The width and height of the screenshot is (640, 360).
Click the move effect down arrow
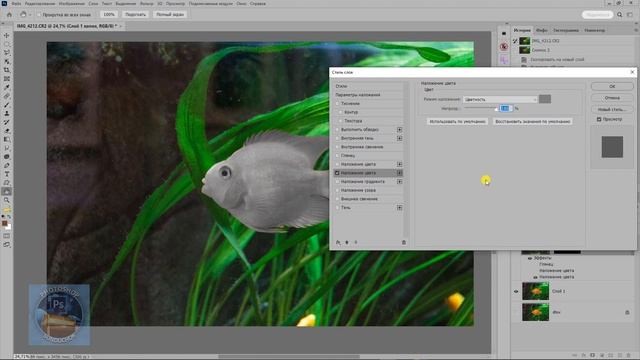click(x=356, y=242)
